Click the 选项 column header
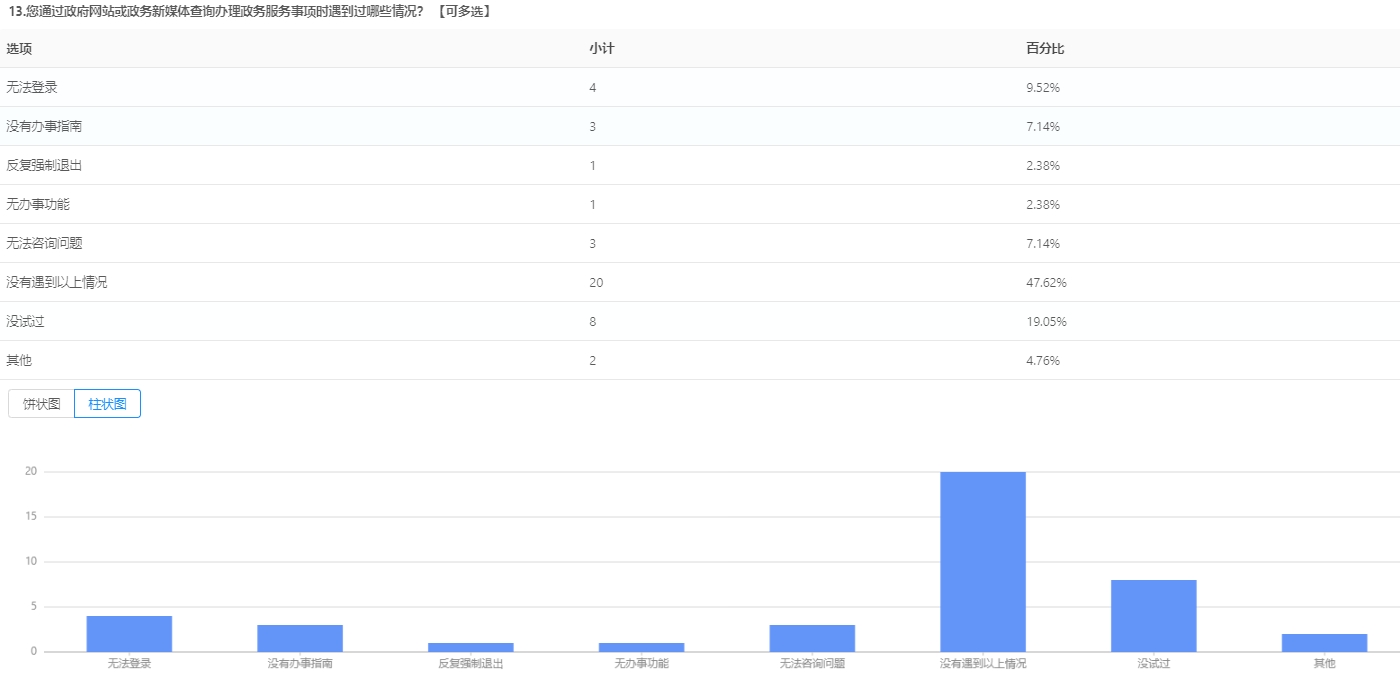 (19, 49)
